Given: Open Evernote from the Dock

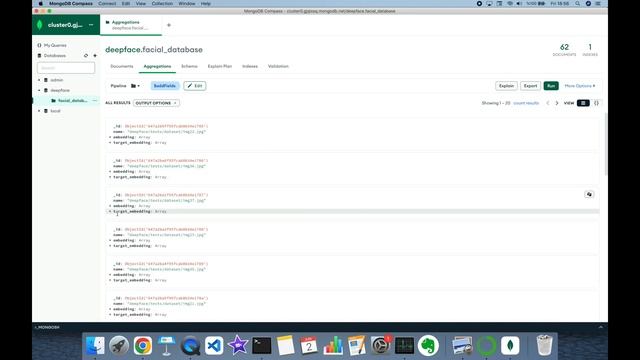Looking at the screenshot, I should [428, 346].
